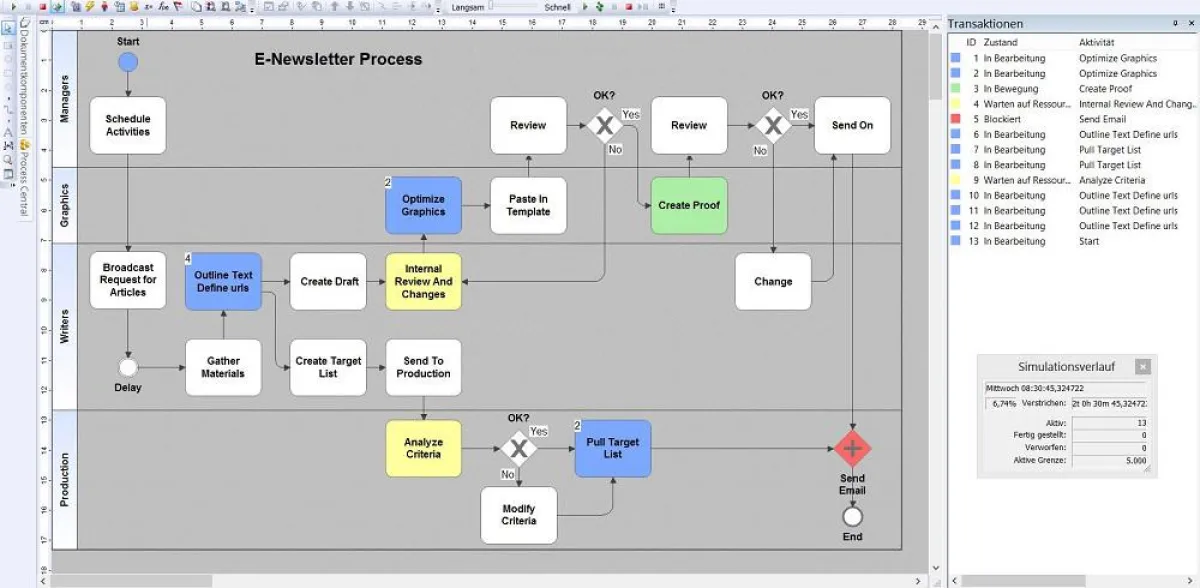
Task: Click the fx function toolbar icon
Action: [x=163, y=5]
